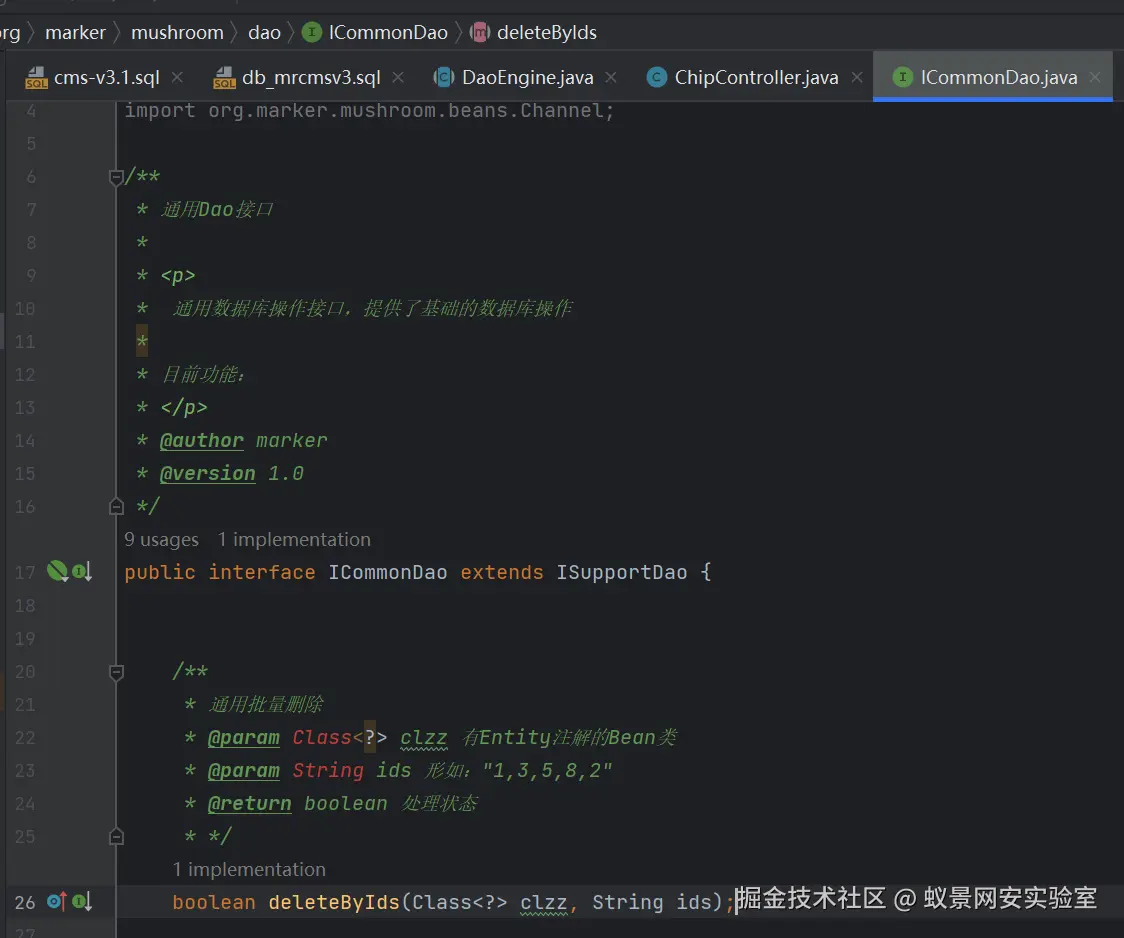Click the 'clzz' parameter on line 26
The height and width of the screenshot is (938, 1124).
click(543, 902)
